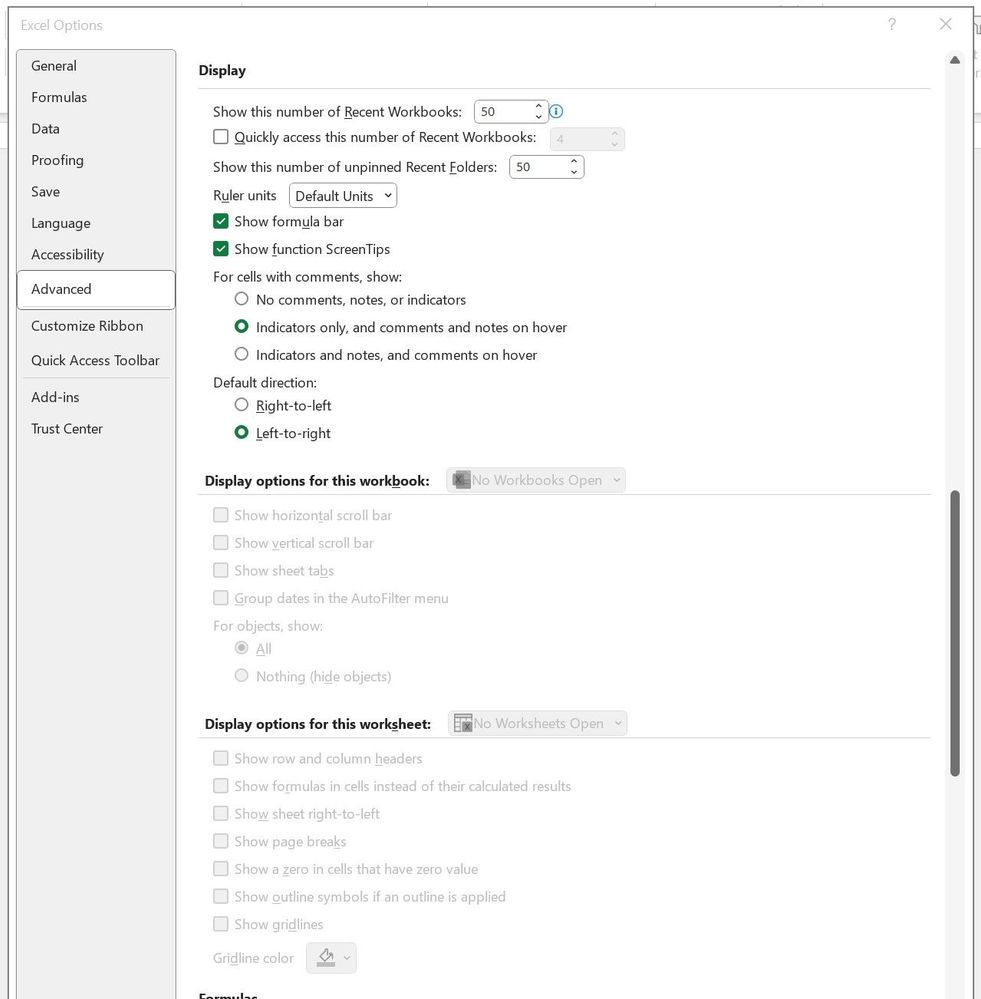This screenshot has height=999, width=981.
Task: Open the Ruler units dropdown
Action: pyautogui.click(x=343, y=196)
